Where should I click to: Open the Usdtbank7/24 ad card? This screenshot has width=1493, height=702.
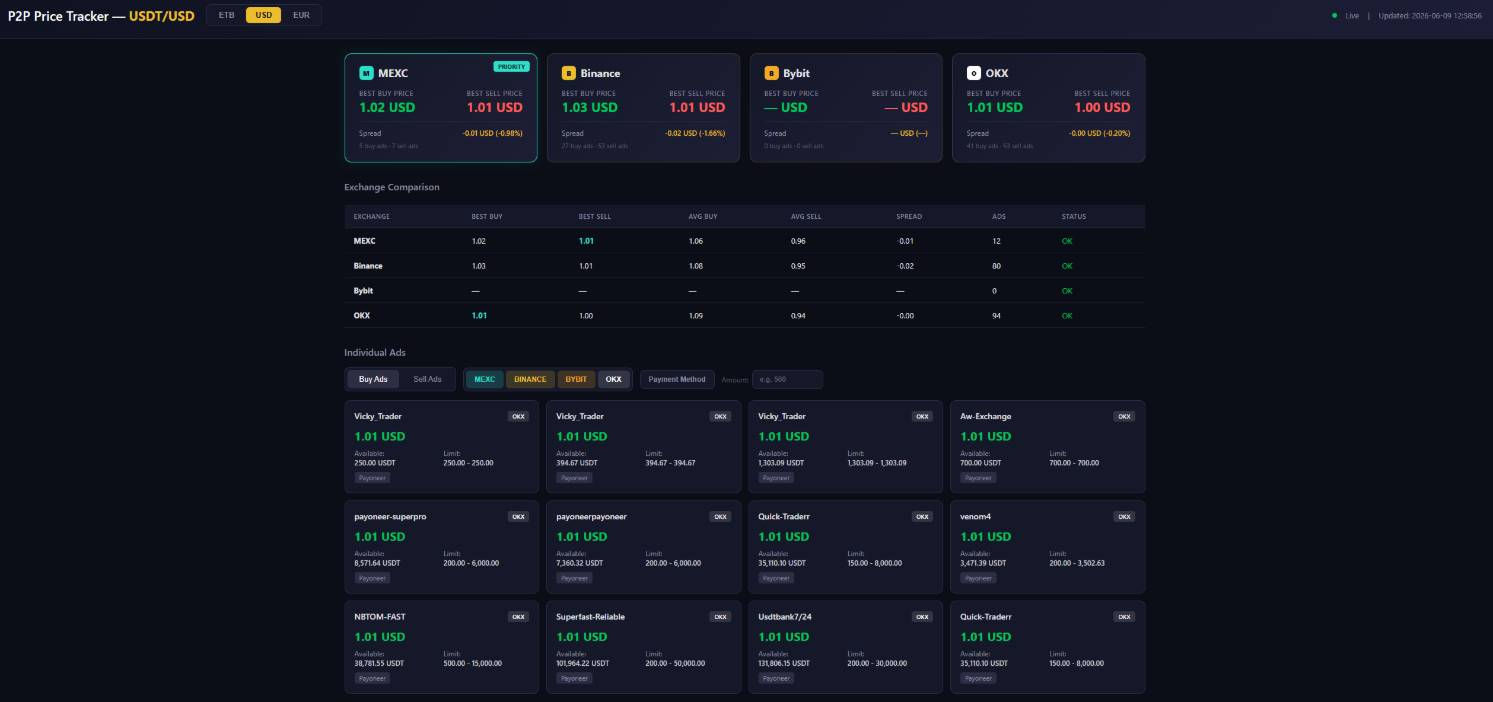click(846, 647)
